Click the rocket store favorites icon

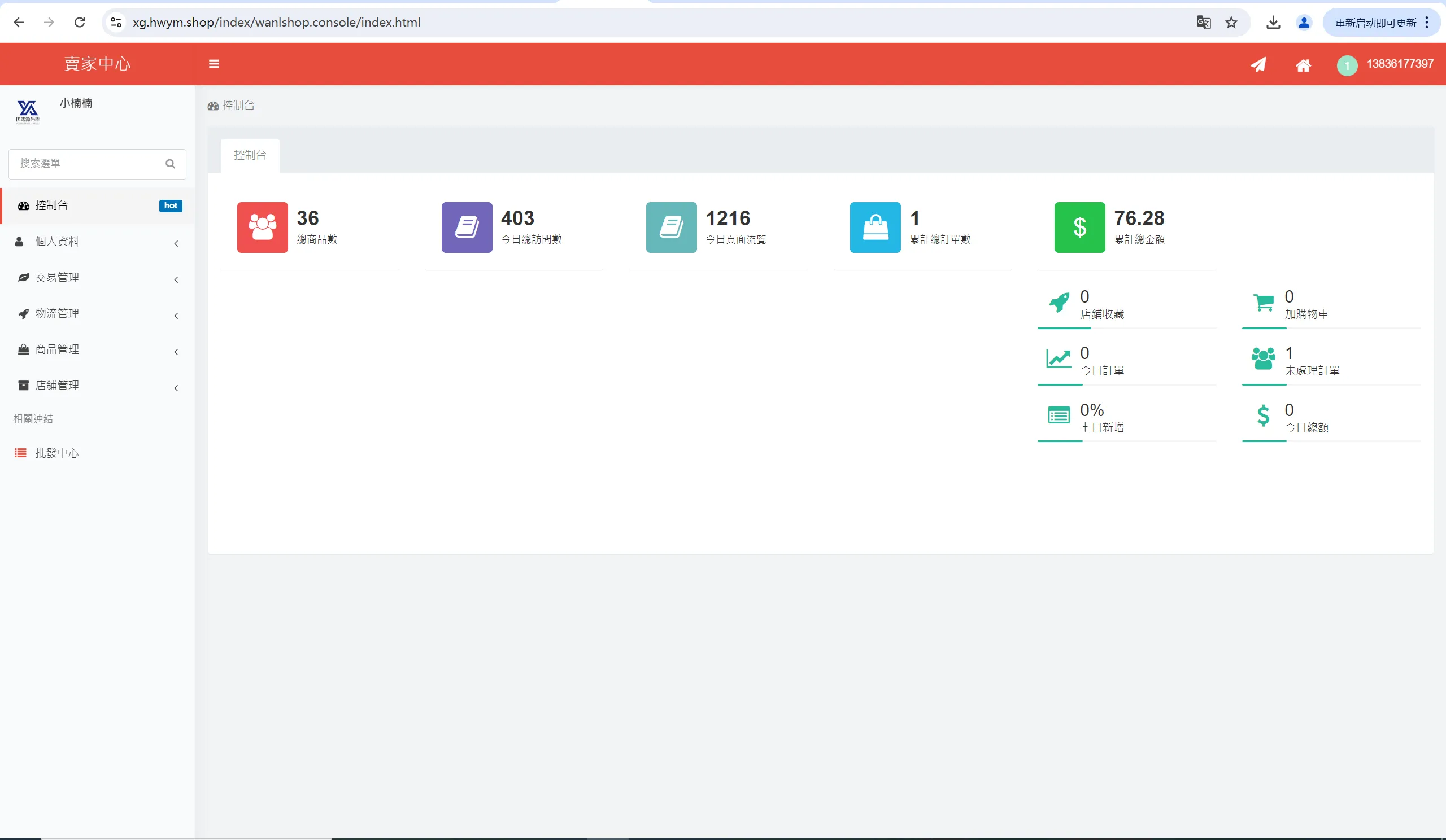(x=1059, y=302)
